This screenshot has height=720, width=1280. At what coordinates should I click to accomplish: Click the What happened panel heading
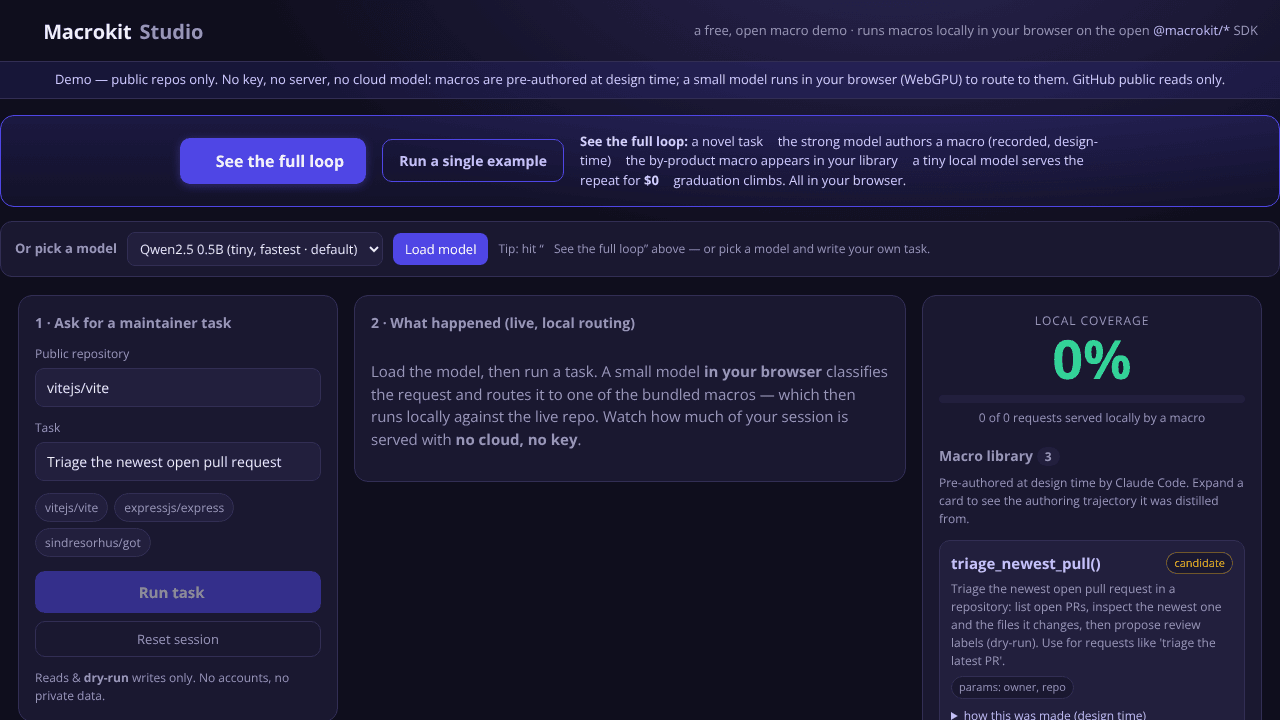coord(503,323)
